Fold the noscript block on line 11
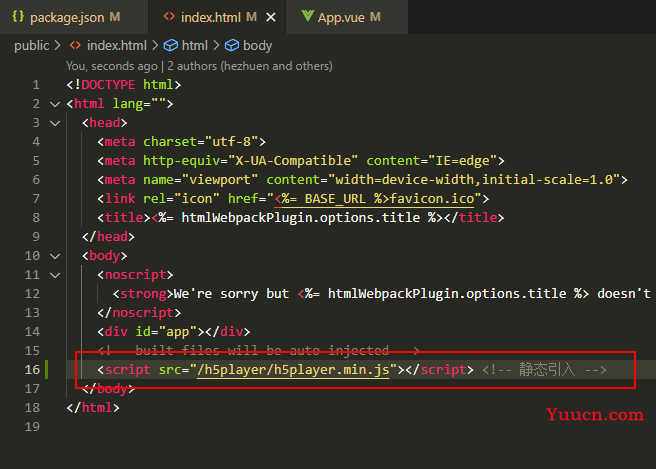656x469 pixels. tap(55, 275)
